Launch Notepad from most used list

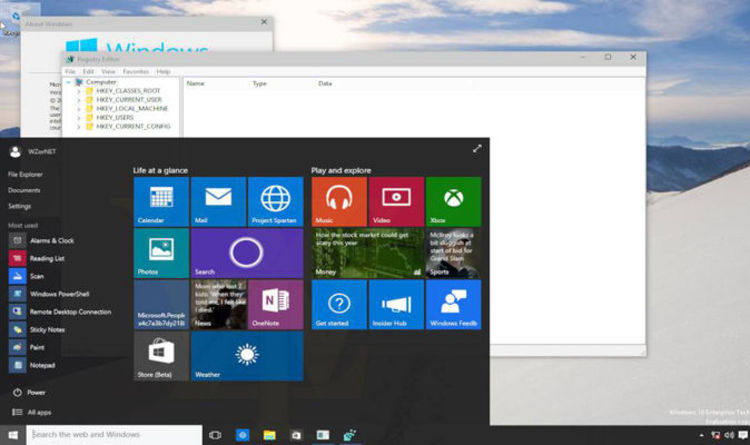click(32, 365)
